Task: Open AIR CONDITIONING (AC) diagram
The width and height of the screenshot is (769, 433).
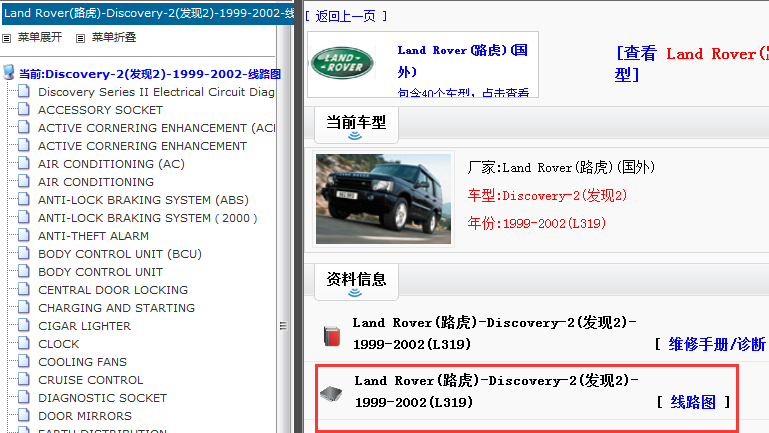Action: click(x=111, y=164)
